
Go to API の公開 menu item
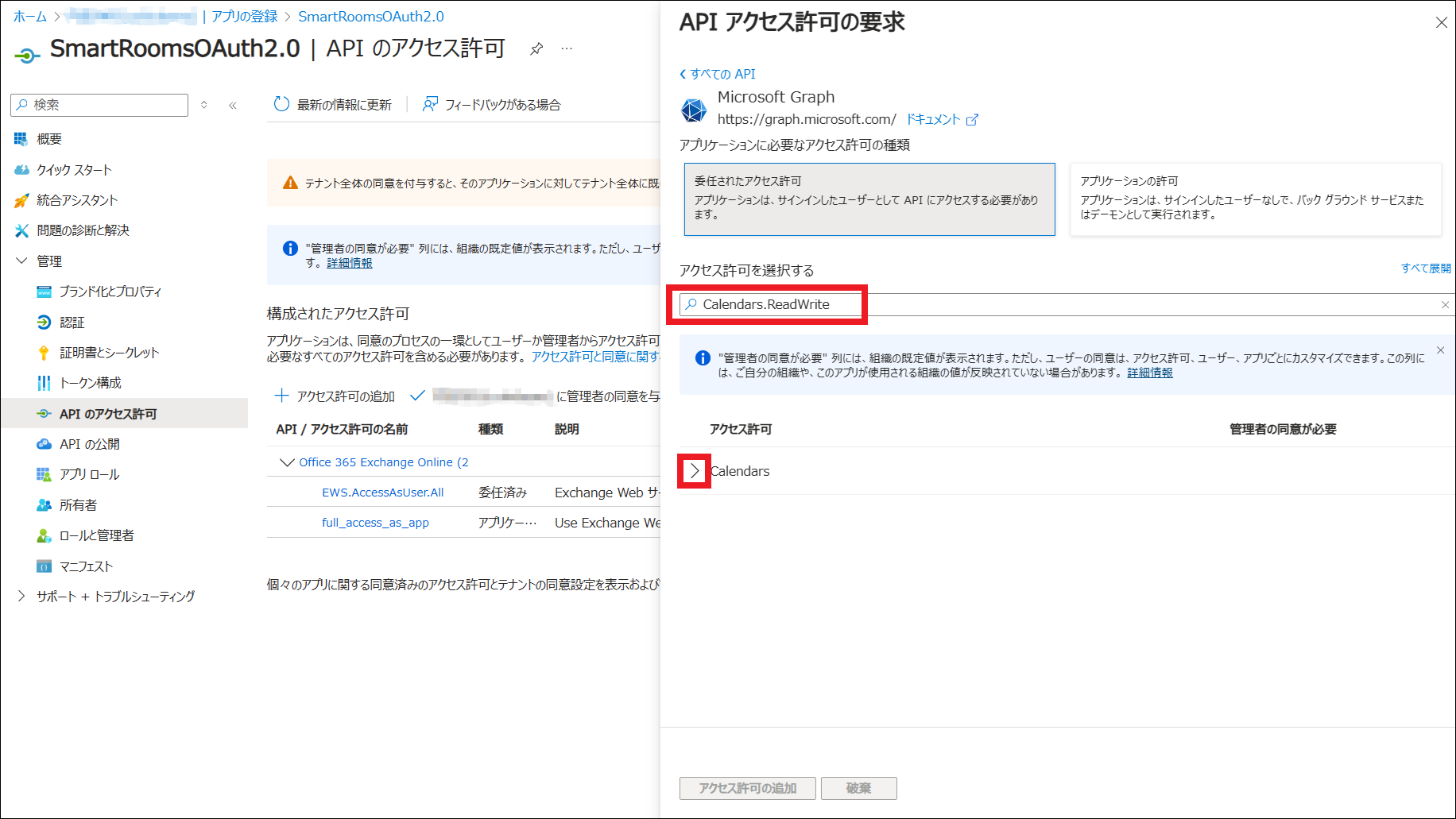[89, 444]
